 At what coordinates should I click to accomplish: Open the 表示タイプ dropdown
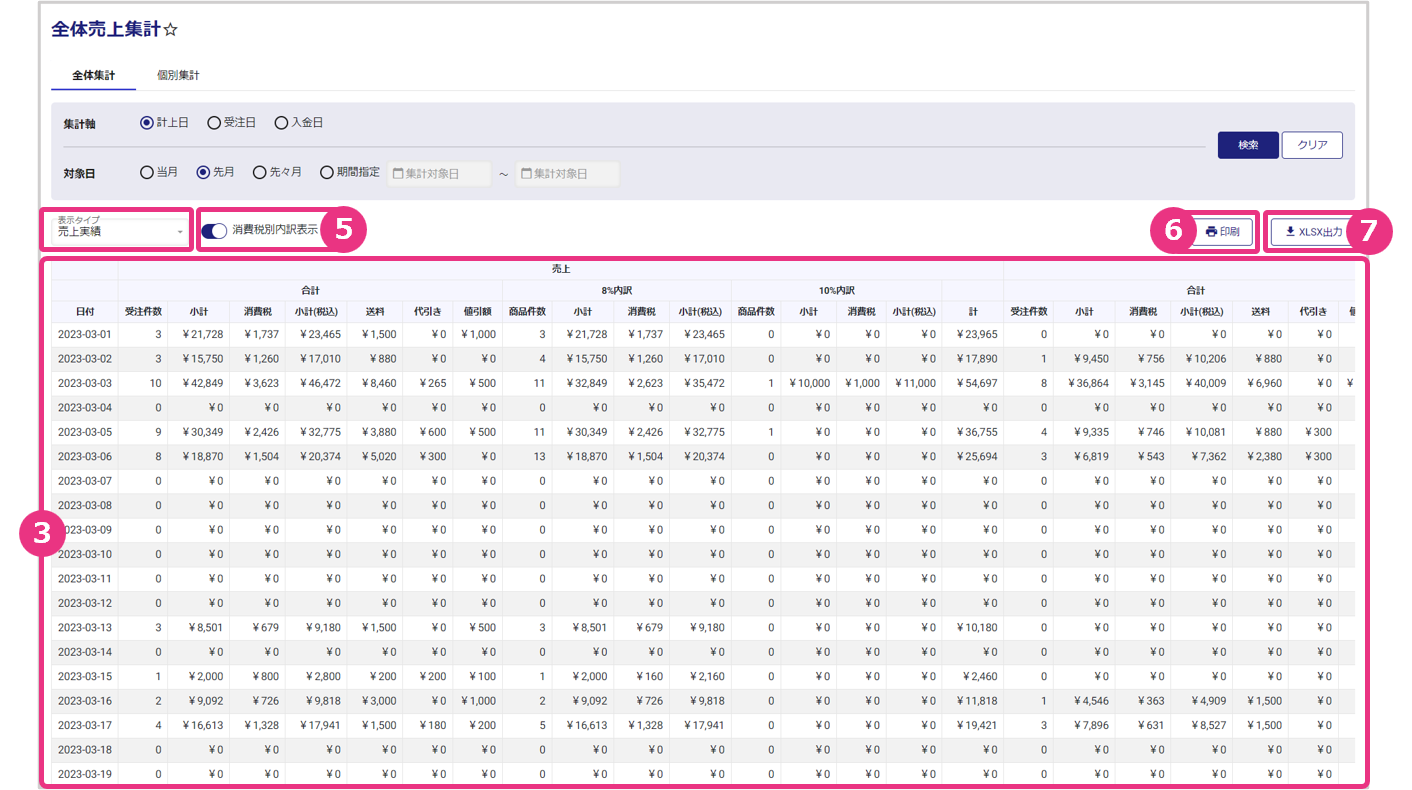(121, 231)
